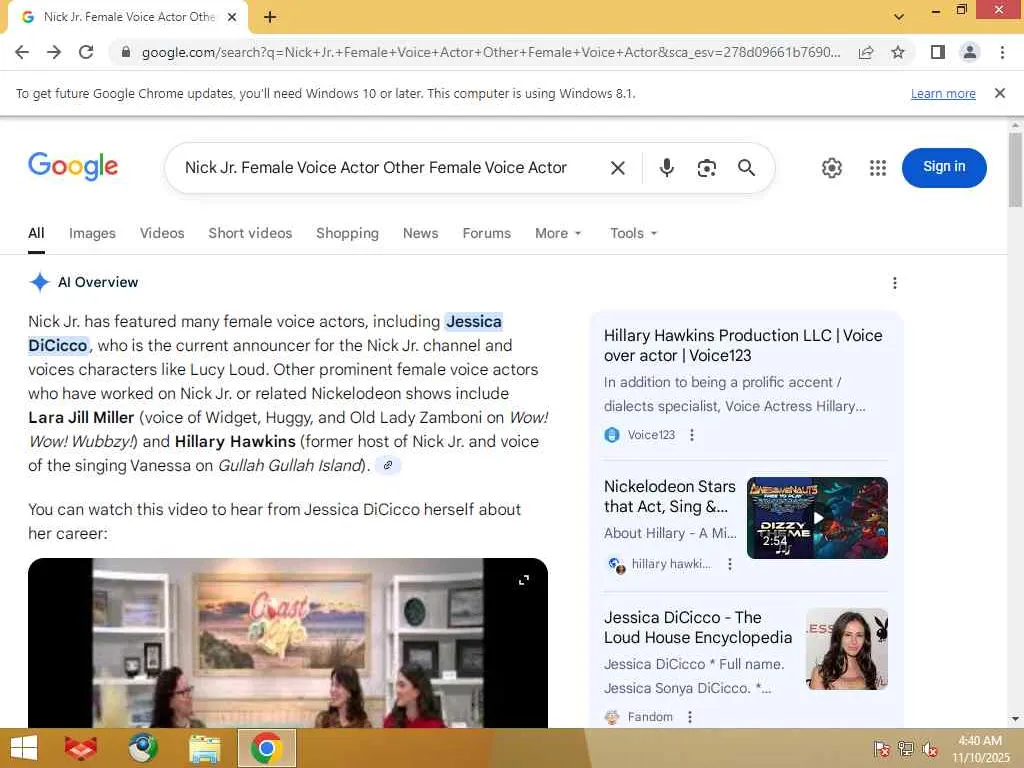
Task: Open Hillary Hawkins Production LLC Voice123 result
Action: click(743, 345)
